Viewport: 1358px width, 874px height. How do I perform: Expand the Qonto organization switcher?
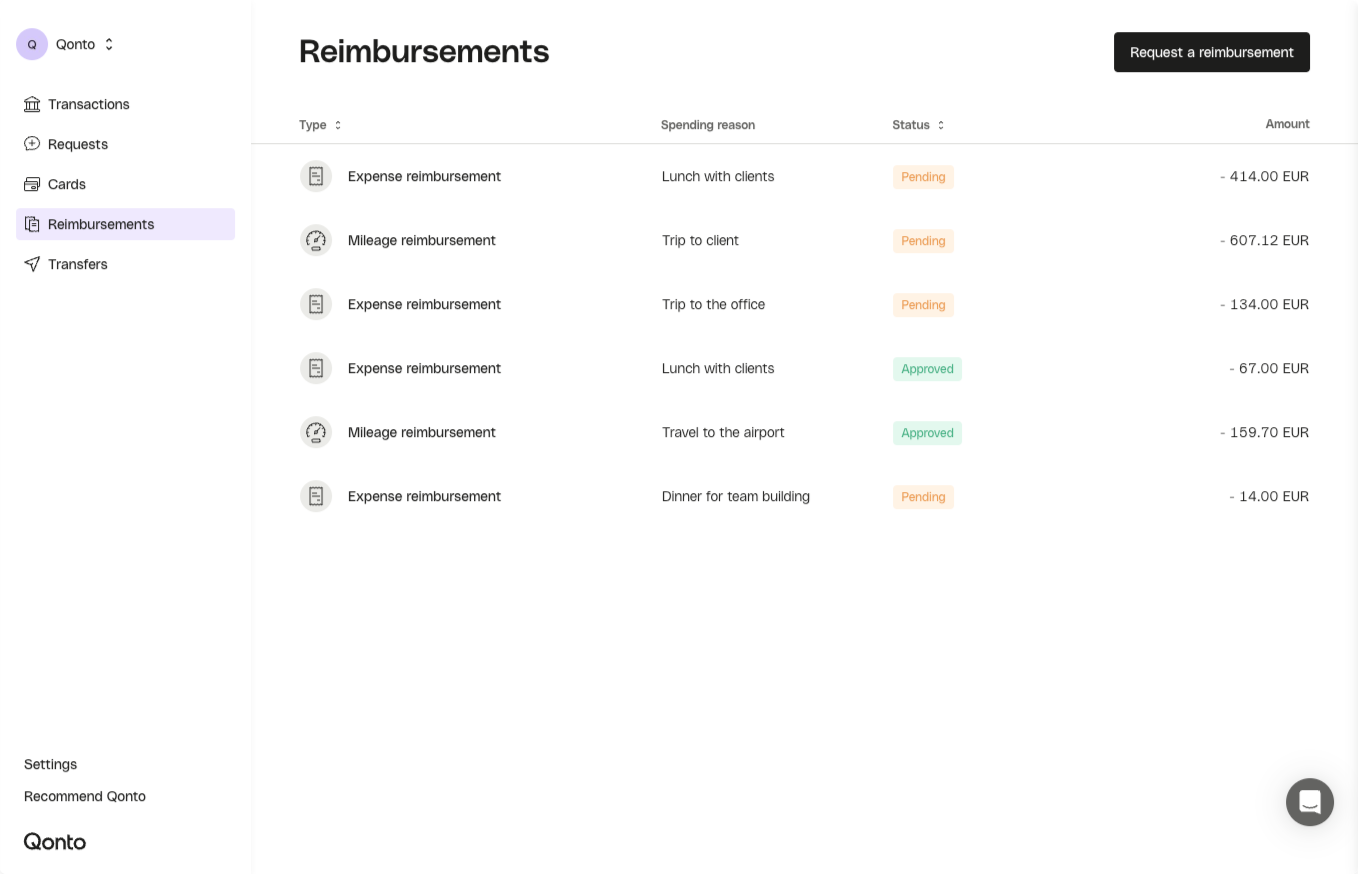coord(109,44)
